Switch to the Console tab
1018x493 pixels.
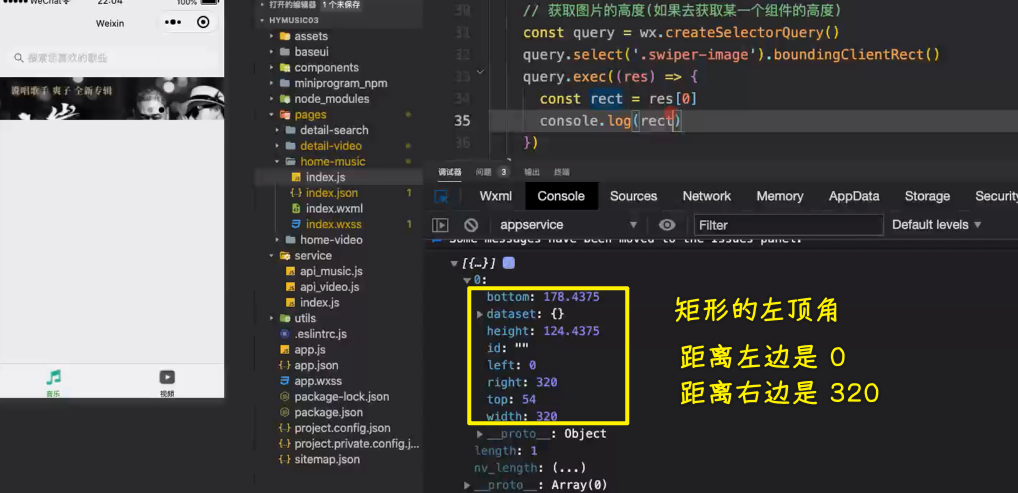(x=561, y=196)
